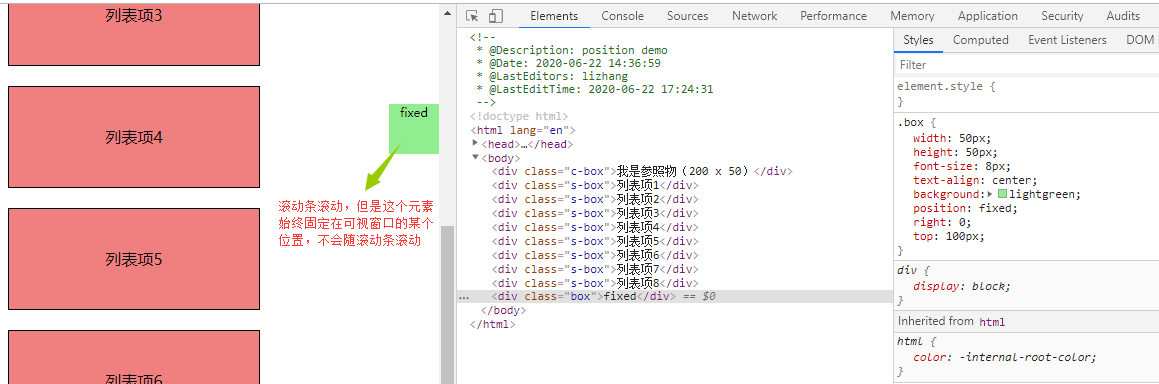Toggle the device toolbar icon
Image resolution: width=1159 pixels, height=384 pixels.
[495, 16]
